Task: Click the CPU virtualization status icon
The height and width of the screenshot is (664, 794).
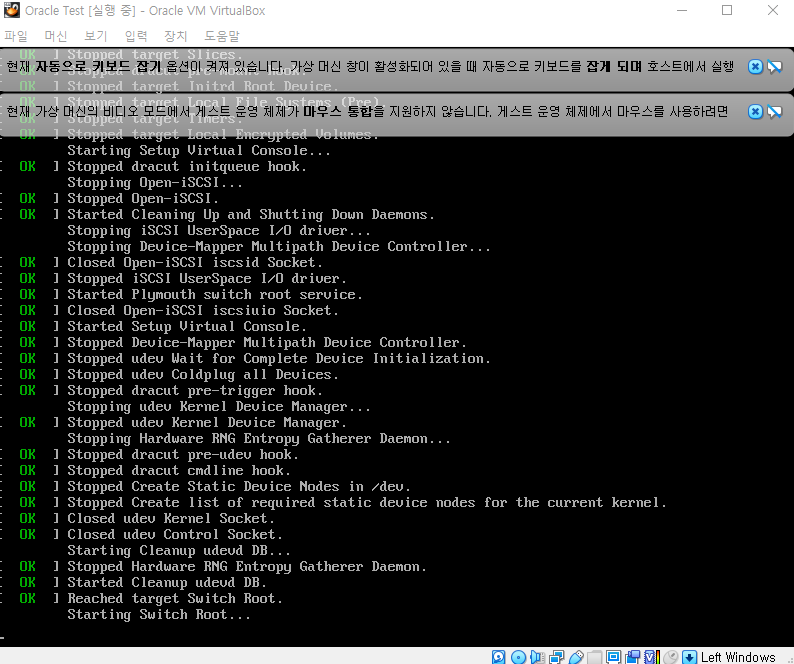Action: pyautogui.click(x=652, y=657)
